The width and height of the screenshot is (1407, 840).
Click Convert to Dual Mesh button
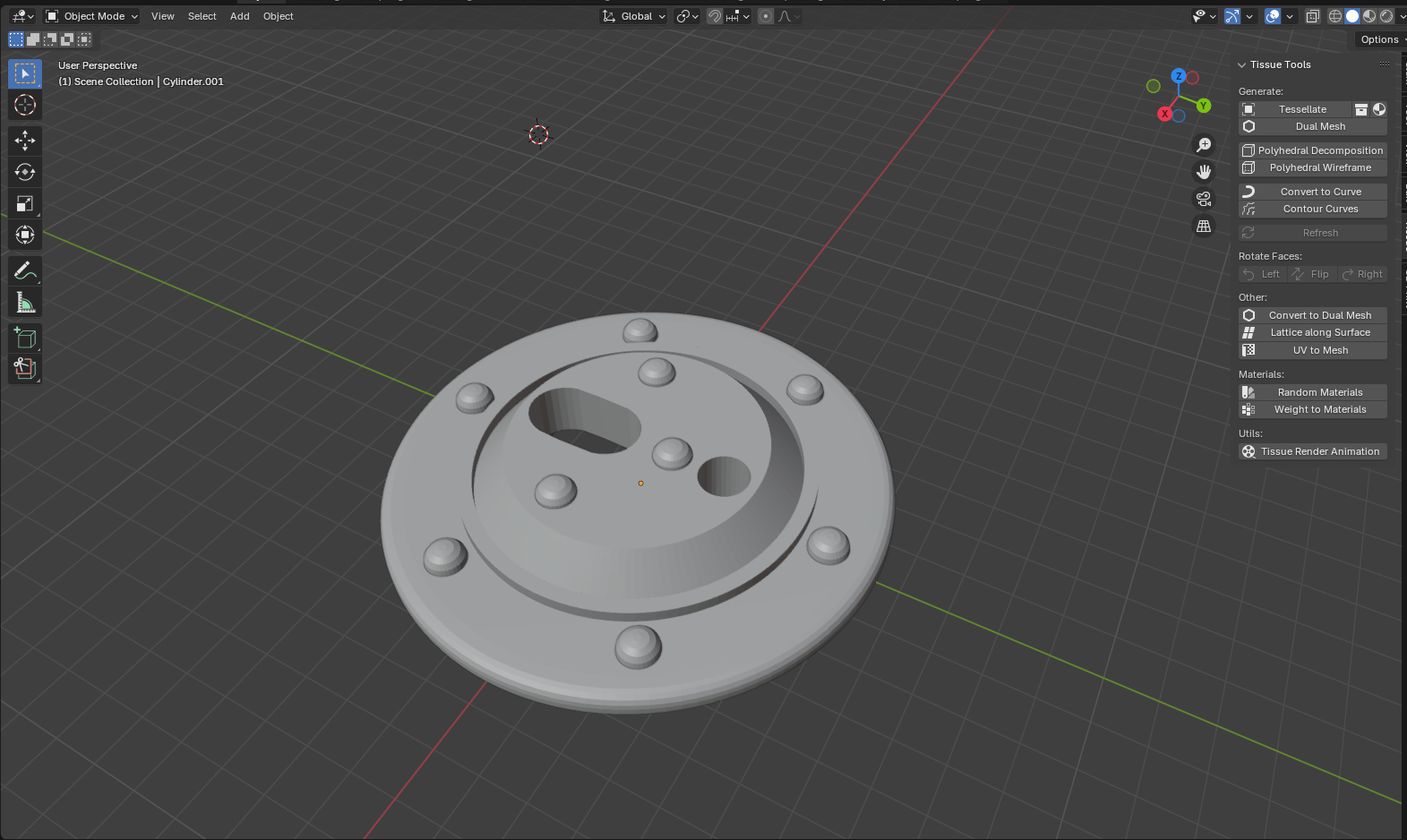1319,315
